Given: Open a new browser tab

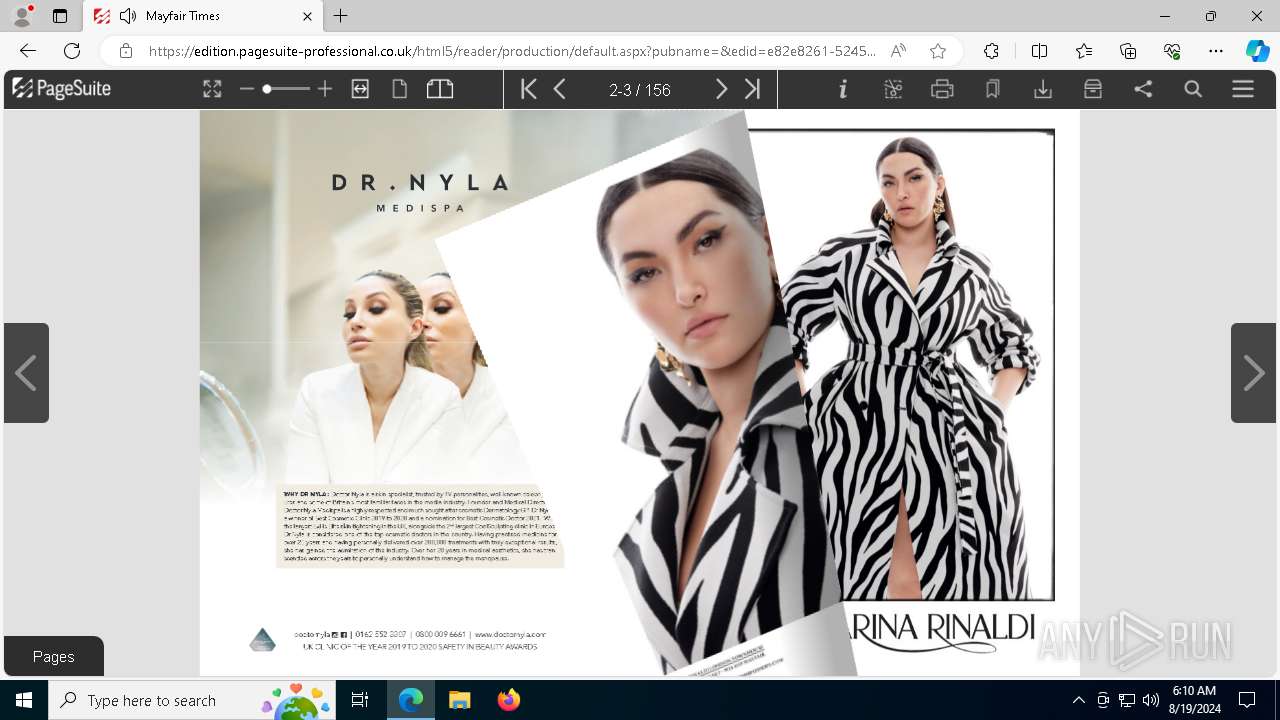Looking at the screenshot, I should (x=341, y=16).
